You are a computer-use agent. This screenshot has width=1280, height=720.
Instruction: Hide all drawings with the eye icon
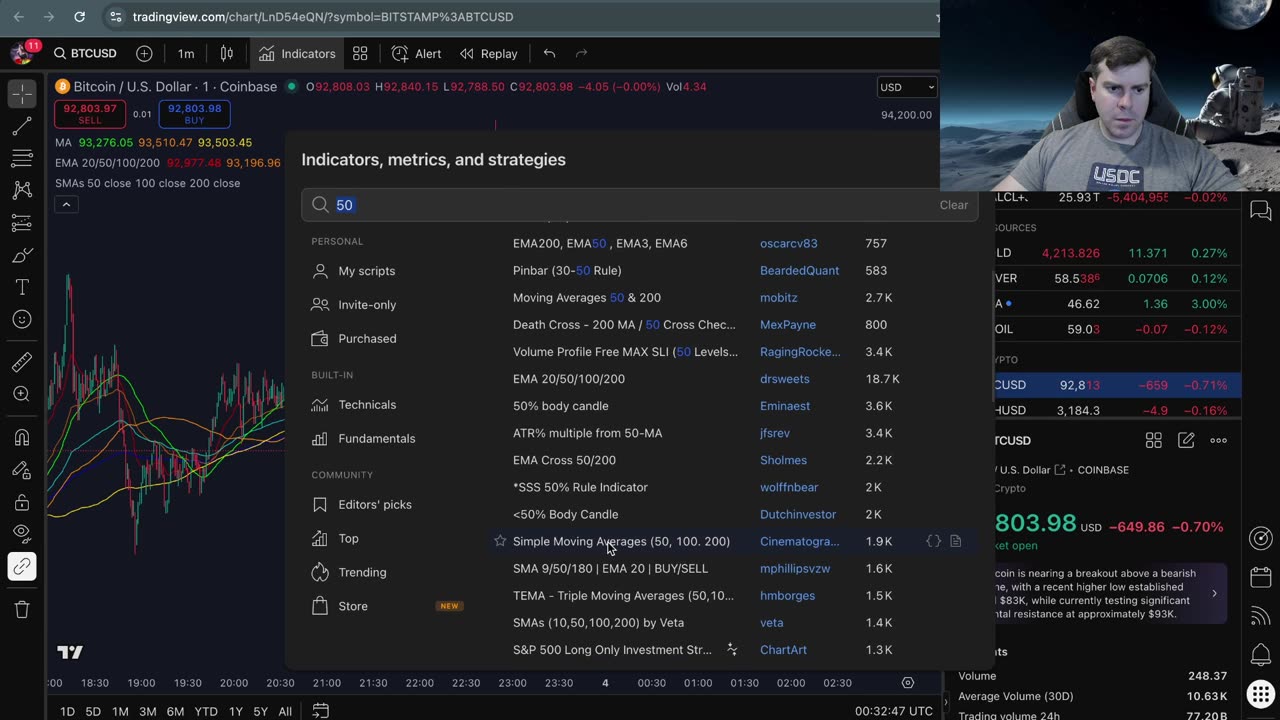tap(22, 534)
